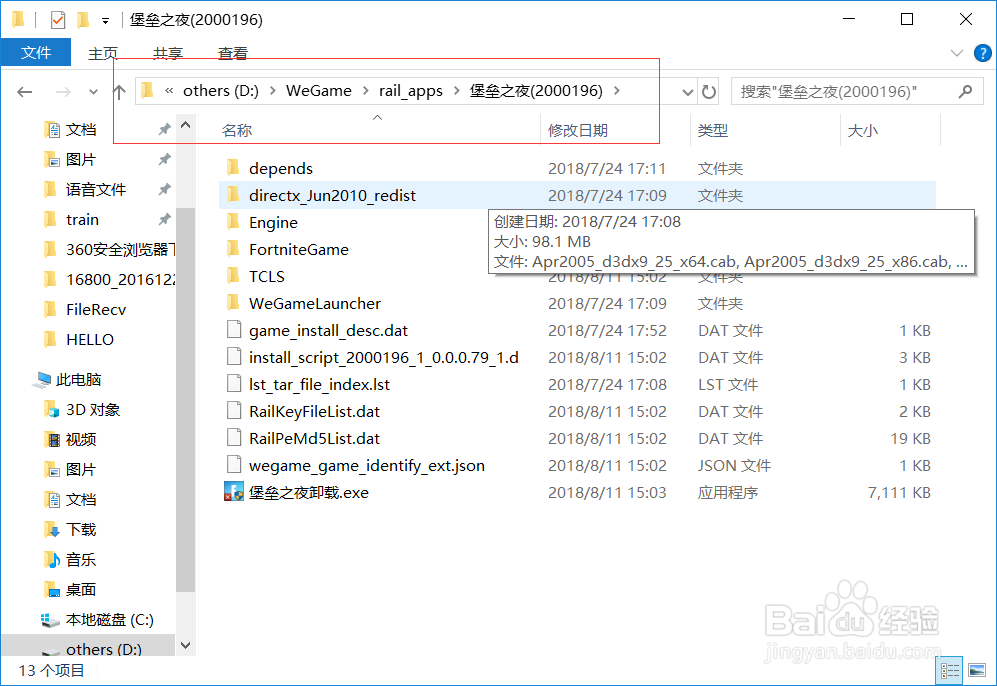Screen dimensions: 997x686
Task: Open train folder in quick access
Action: [83, 219]
